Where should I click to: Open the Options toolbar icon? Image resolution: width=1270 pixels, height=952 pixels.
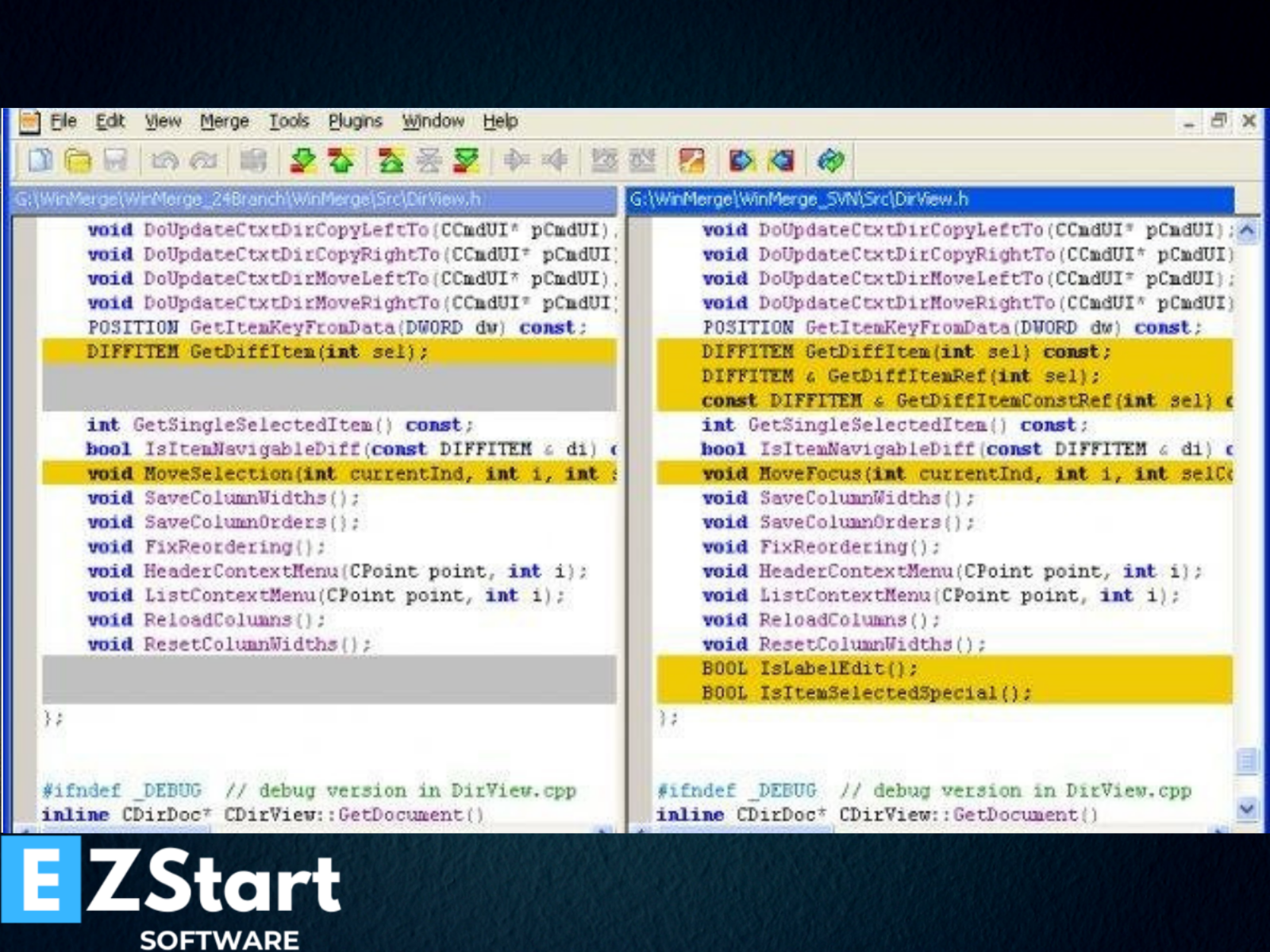[691, 161]
